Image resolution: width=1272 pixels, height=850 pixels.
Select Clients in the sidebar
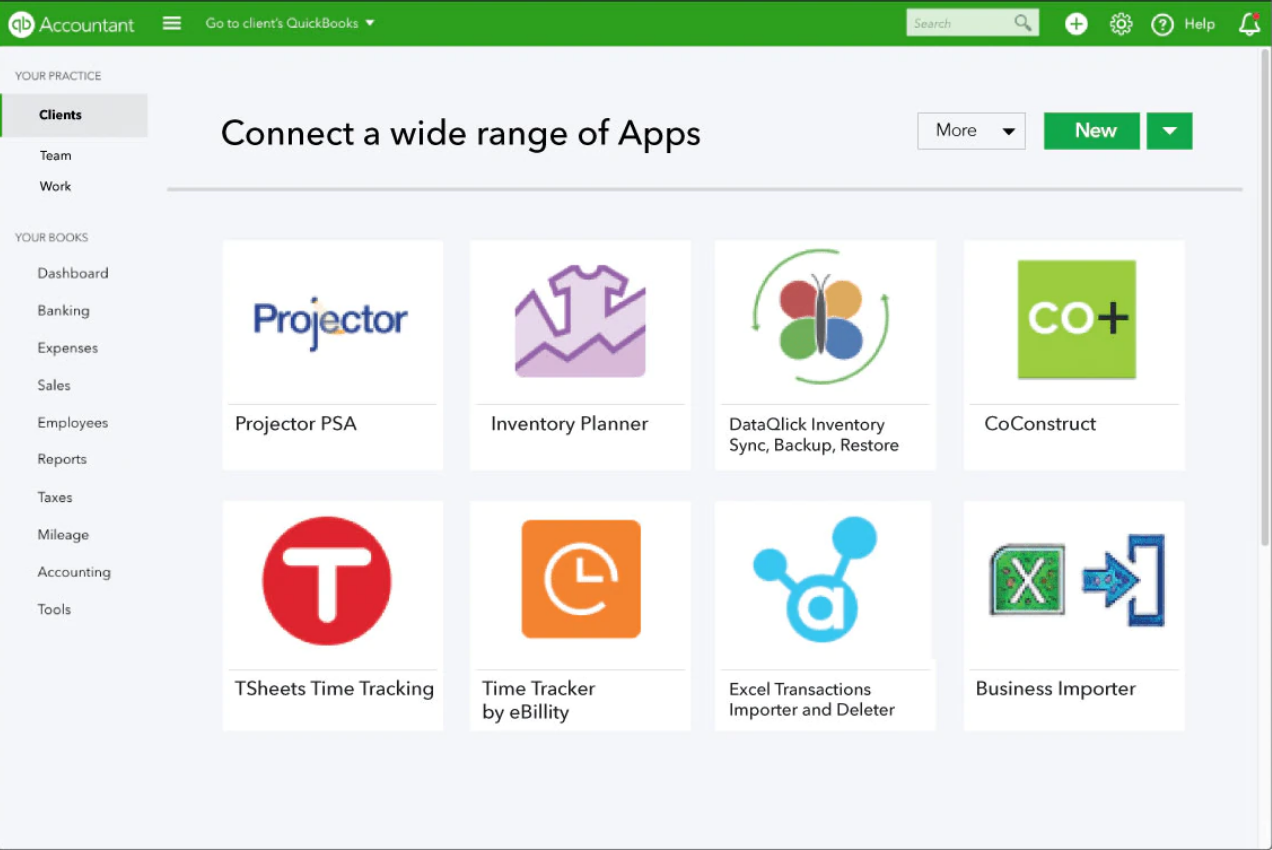(61, 115)
